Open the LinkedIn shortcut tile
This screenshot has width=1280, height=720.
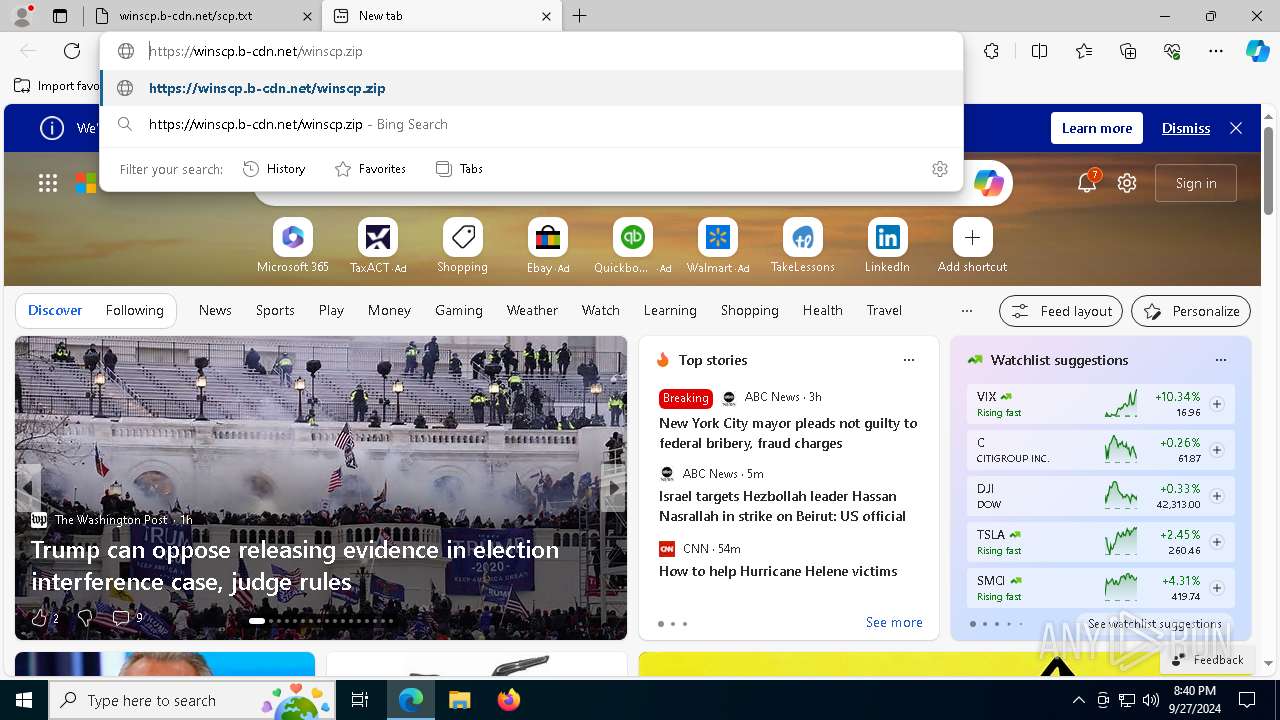(887, 246)
